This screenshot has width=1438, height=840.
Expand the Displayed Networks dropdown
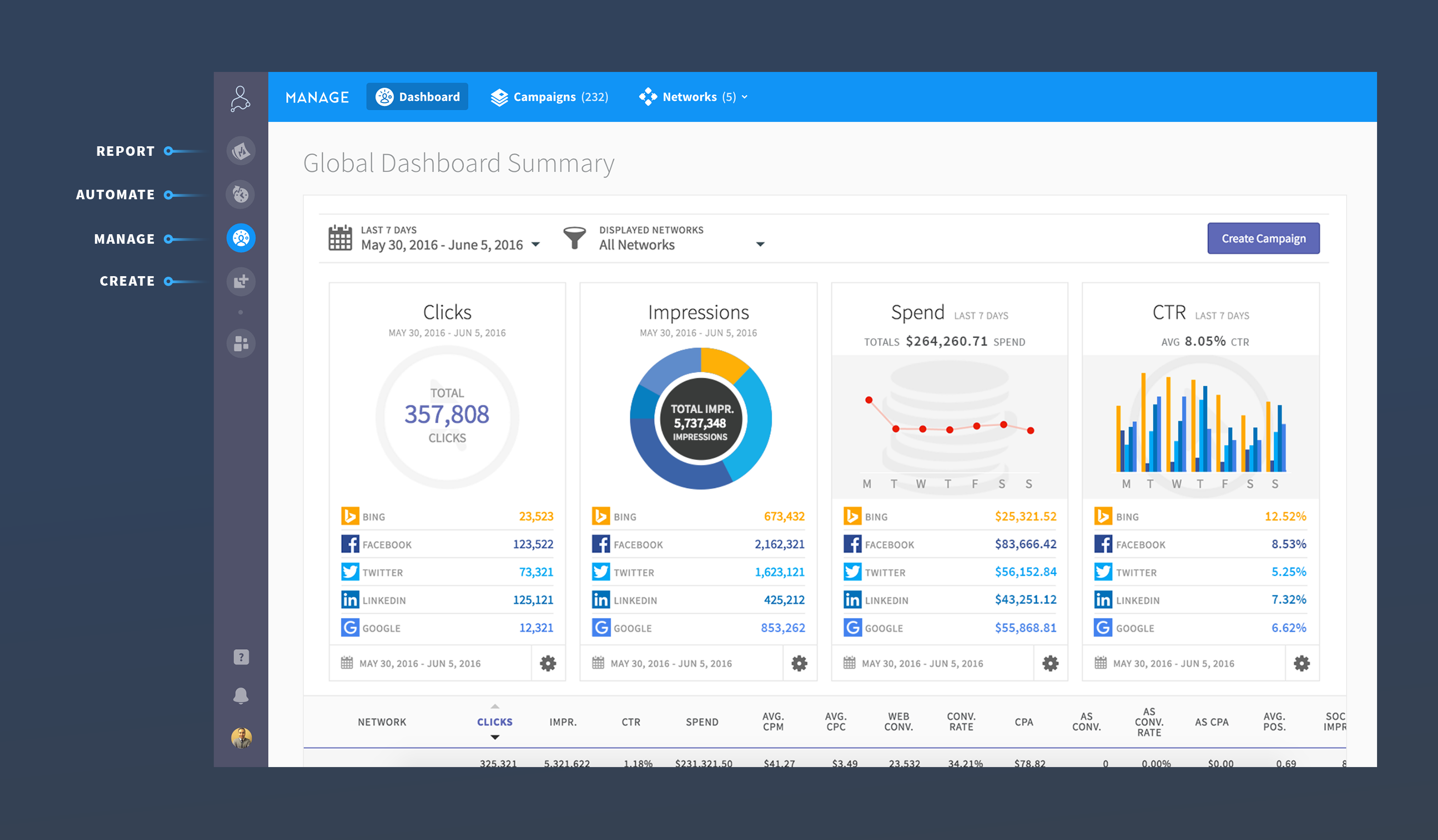pyautogui.click(x=760, y=245)
